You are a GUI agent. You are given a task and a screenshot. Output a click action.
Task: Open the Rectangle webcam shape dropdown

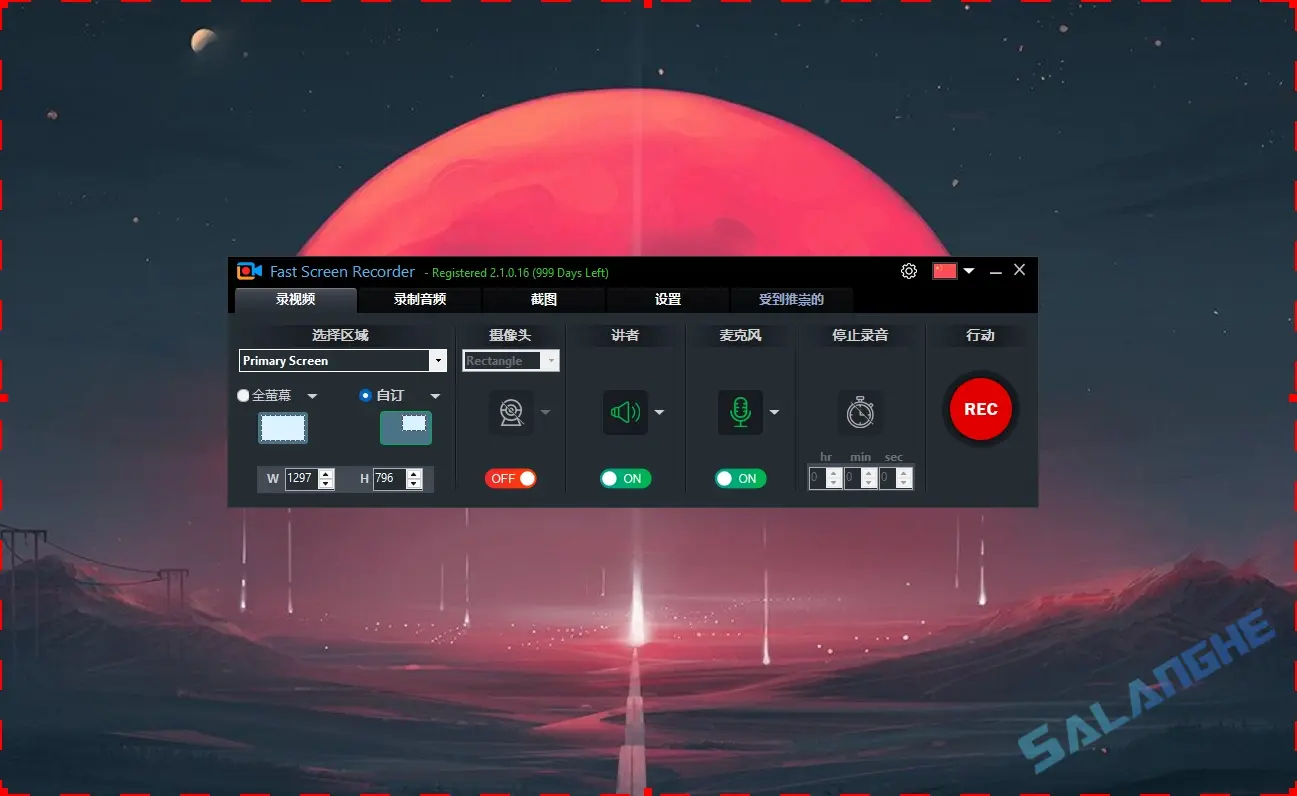pyautogui.click(x=551, y=360)
